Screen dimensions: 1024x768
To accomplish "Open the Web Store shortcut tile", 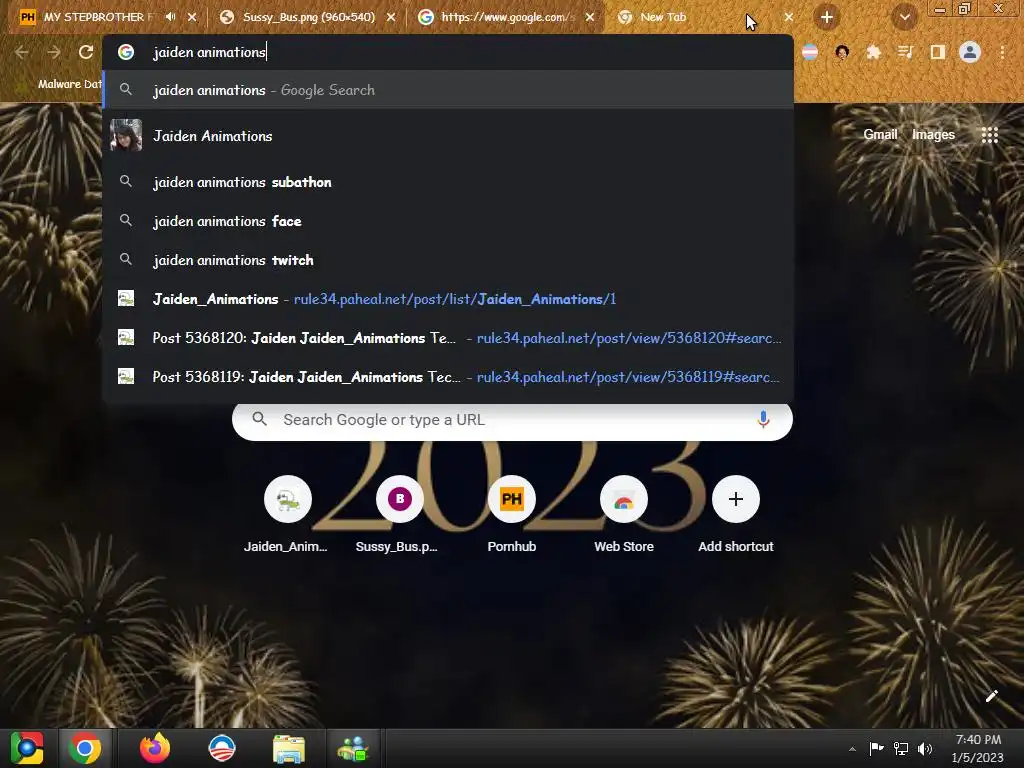I will (624, 515).
